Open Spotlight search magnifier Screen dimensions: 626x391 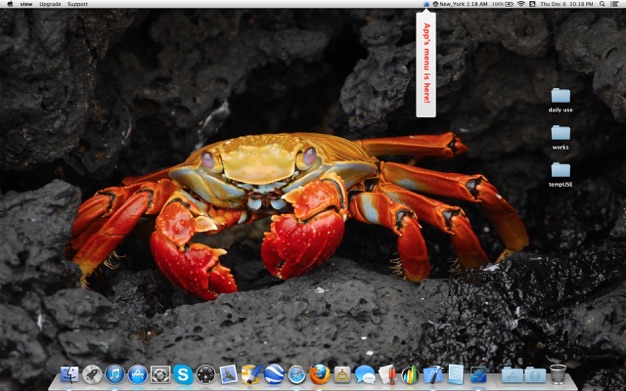coord(602,4)
